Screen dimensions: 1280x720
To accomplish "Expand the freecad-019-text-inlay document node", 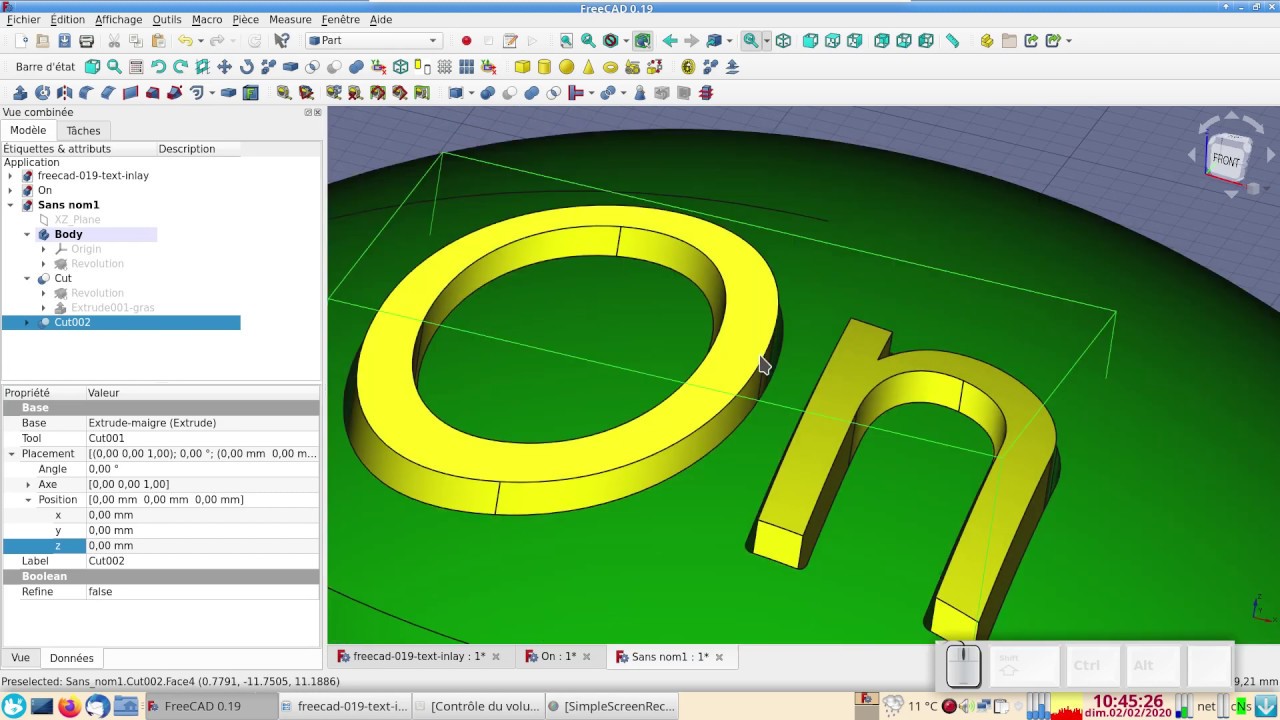I will pyautogui.click(x=11, y=176).
